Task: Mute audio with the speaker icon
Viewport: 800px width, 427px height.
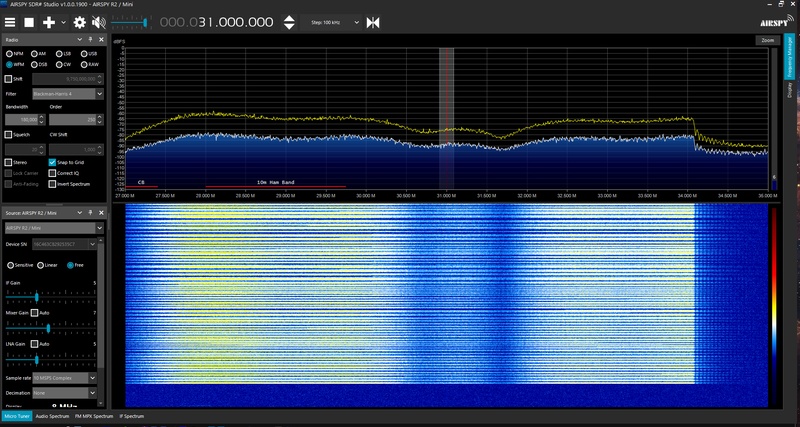Action: (98, 22)
